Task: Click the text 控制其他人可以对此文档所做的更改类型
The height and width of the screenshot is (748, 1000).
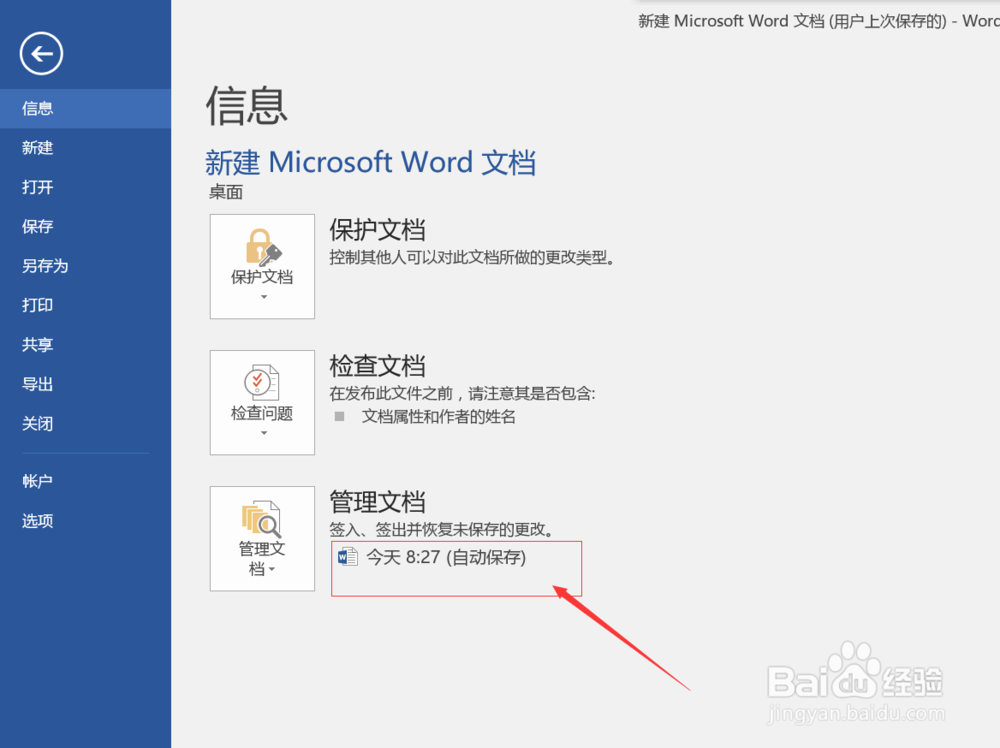Action: pyautogui.click(x=472, y=258)
